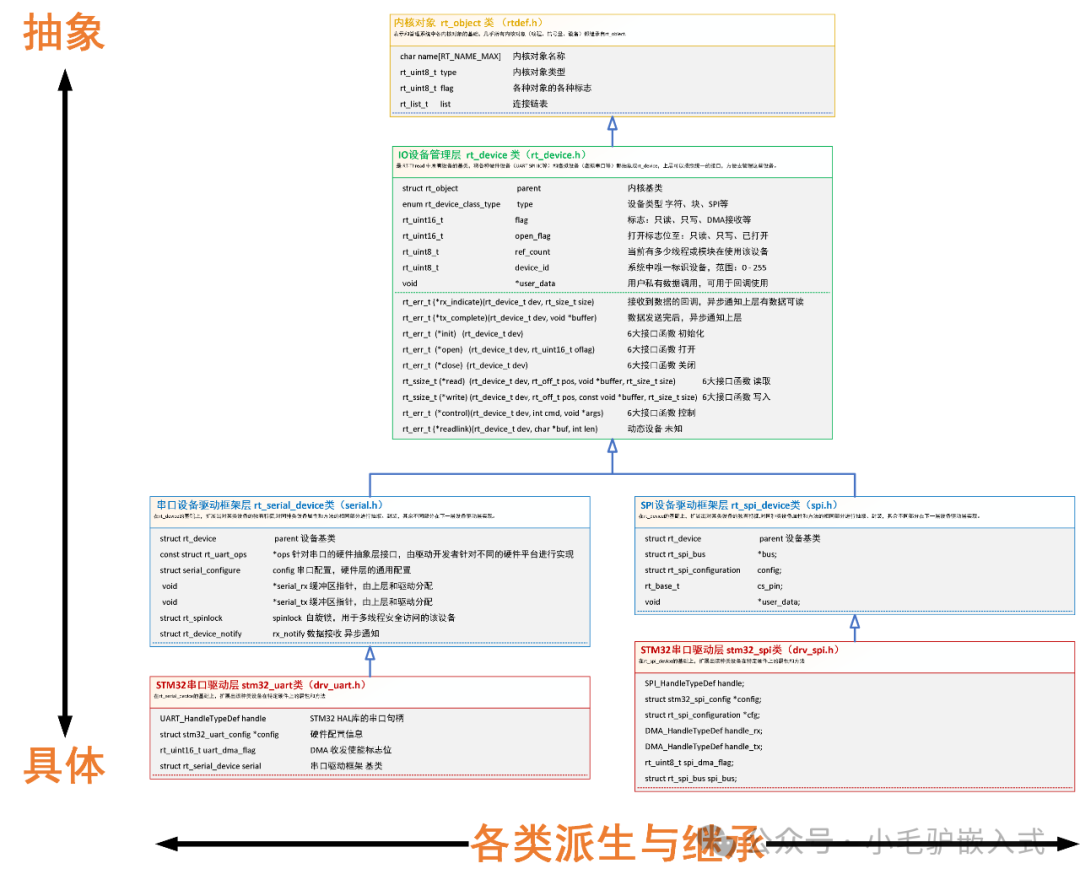
Task: Click the "ref_count" member name
Action: [532, 252]
